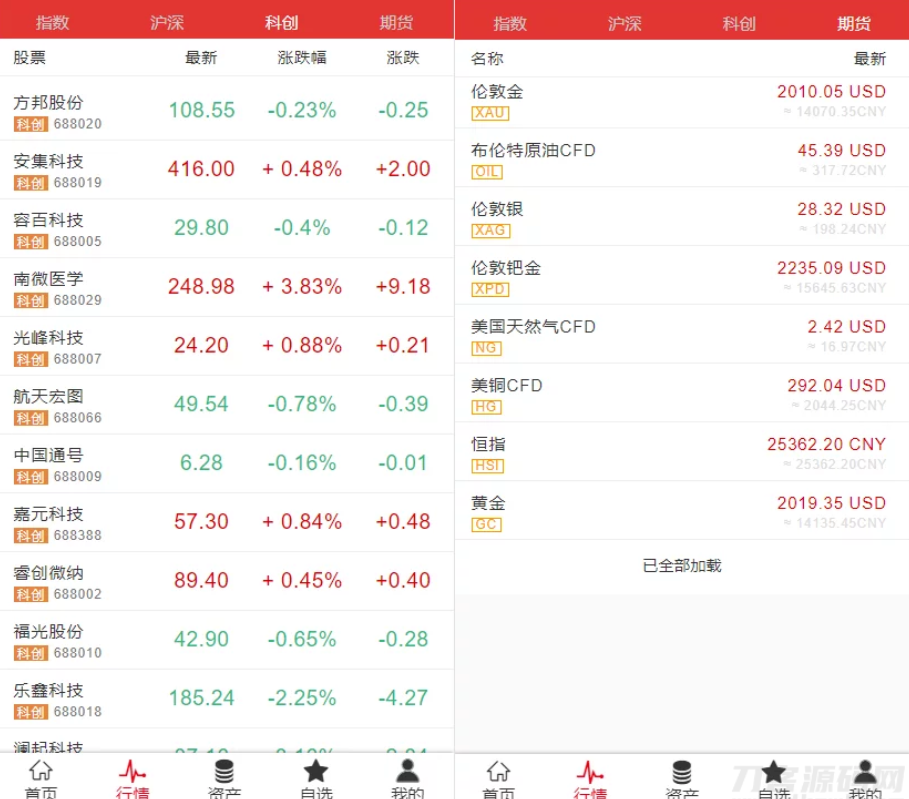The height and width of the screenshot is (799, 909).
Task: Open the assets coin-stack icon in right screen
Action: pyautogui.click(x=682, y=772)
